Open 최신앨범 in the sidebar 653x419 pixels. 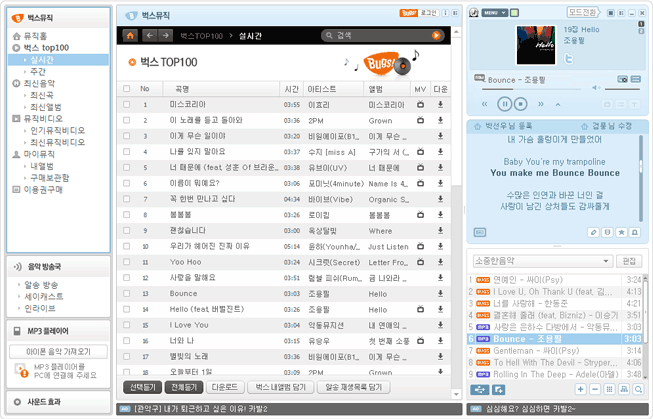point(46,107)
